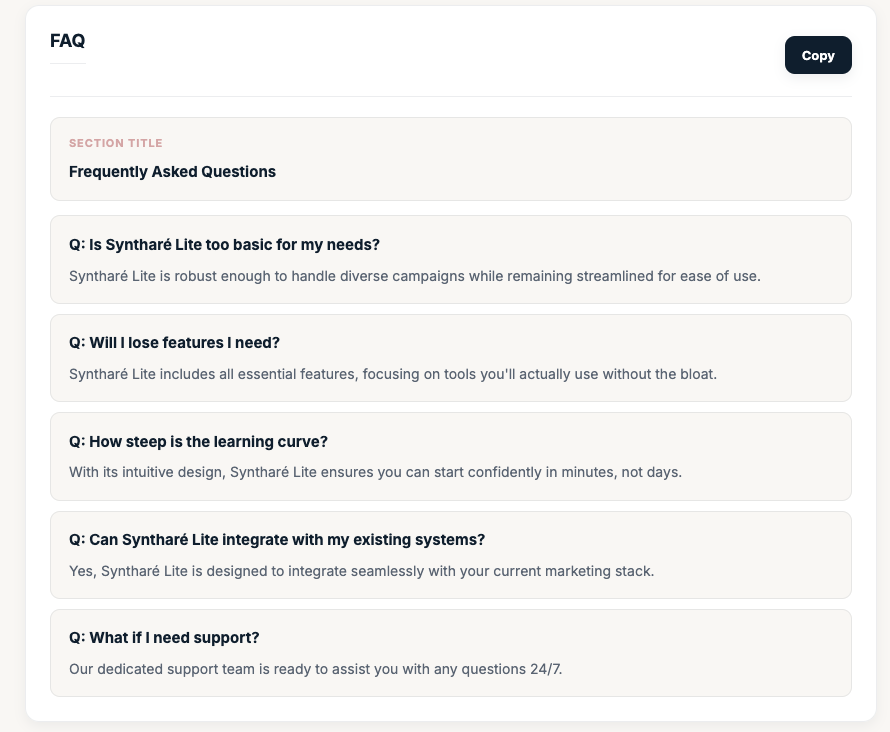The height and width of the screenshot is (732, 890).
Task: Select the FAQ heading
Action: (67, 41)
